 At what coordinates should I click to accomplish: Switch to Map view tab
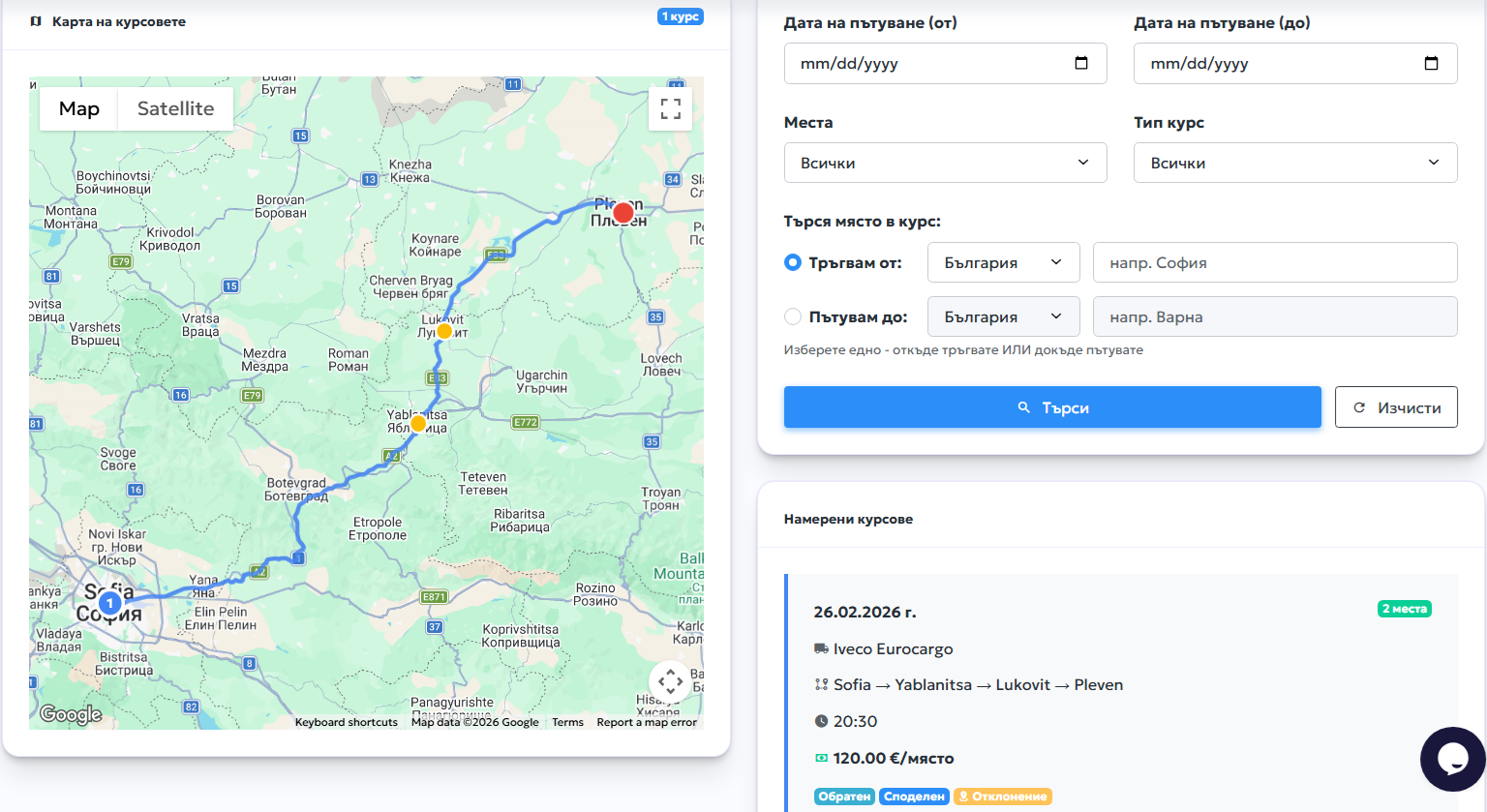coord(78,108)
